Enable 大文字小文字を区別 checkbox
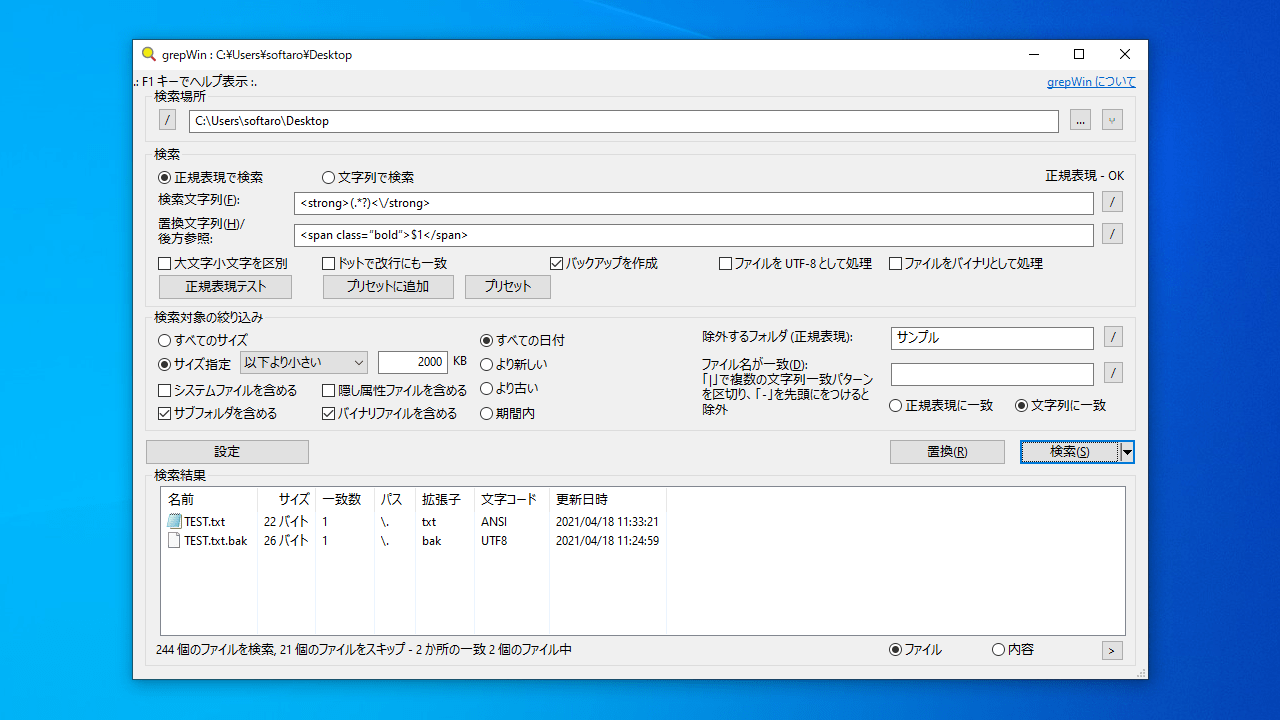 [x=223, y=264]
